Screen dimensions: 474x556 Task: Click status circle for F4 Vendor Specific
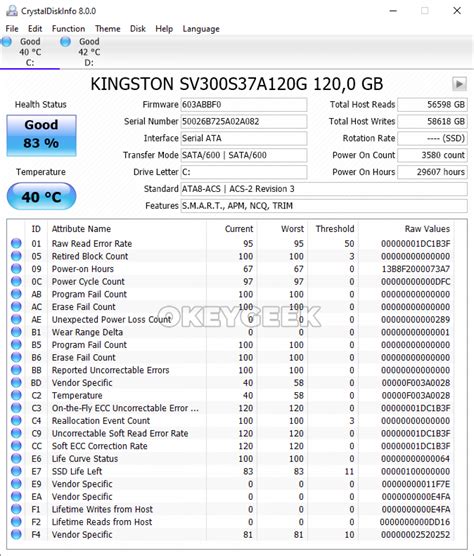[x=16, y=534]
